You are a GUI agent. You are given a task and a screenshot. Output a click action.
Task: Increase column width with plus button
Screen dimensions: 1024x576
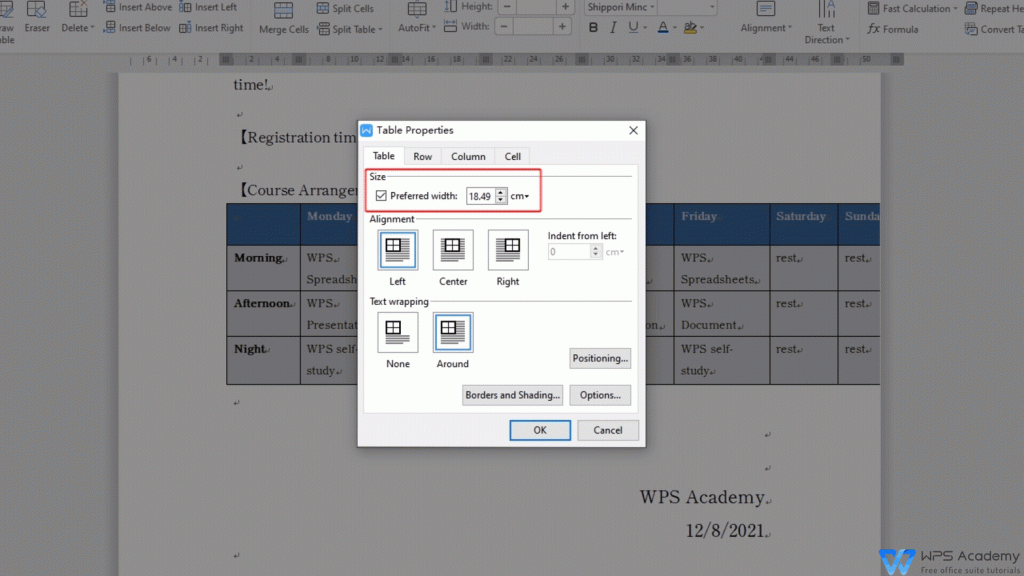(x=562, y=27)
